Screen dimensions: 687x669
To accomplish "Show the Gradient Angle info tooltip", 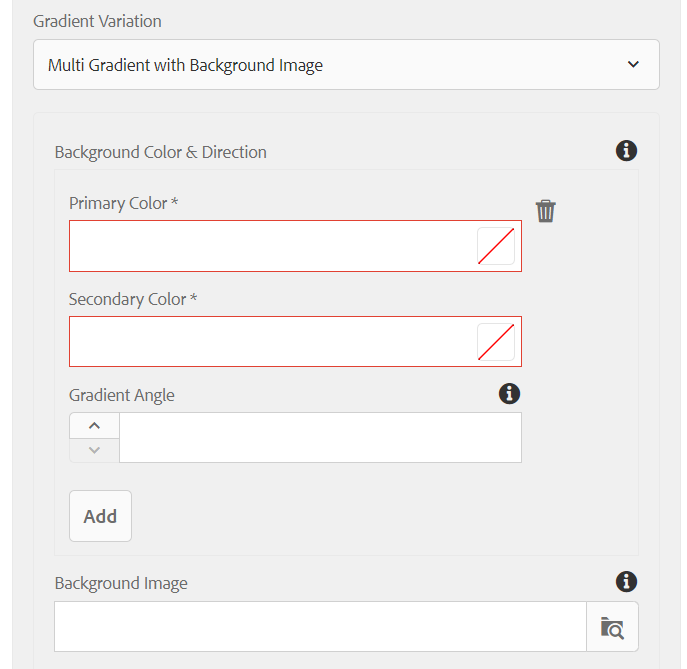I will tap(509, 393).
